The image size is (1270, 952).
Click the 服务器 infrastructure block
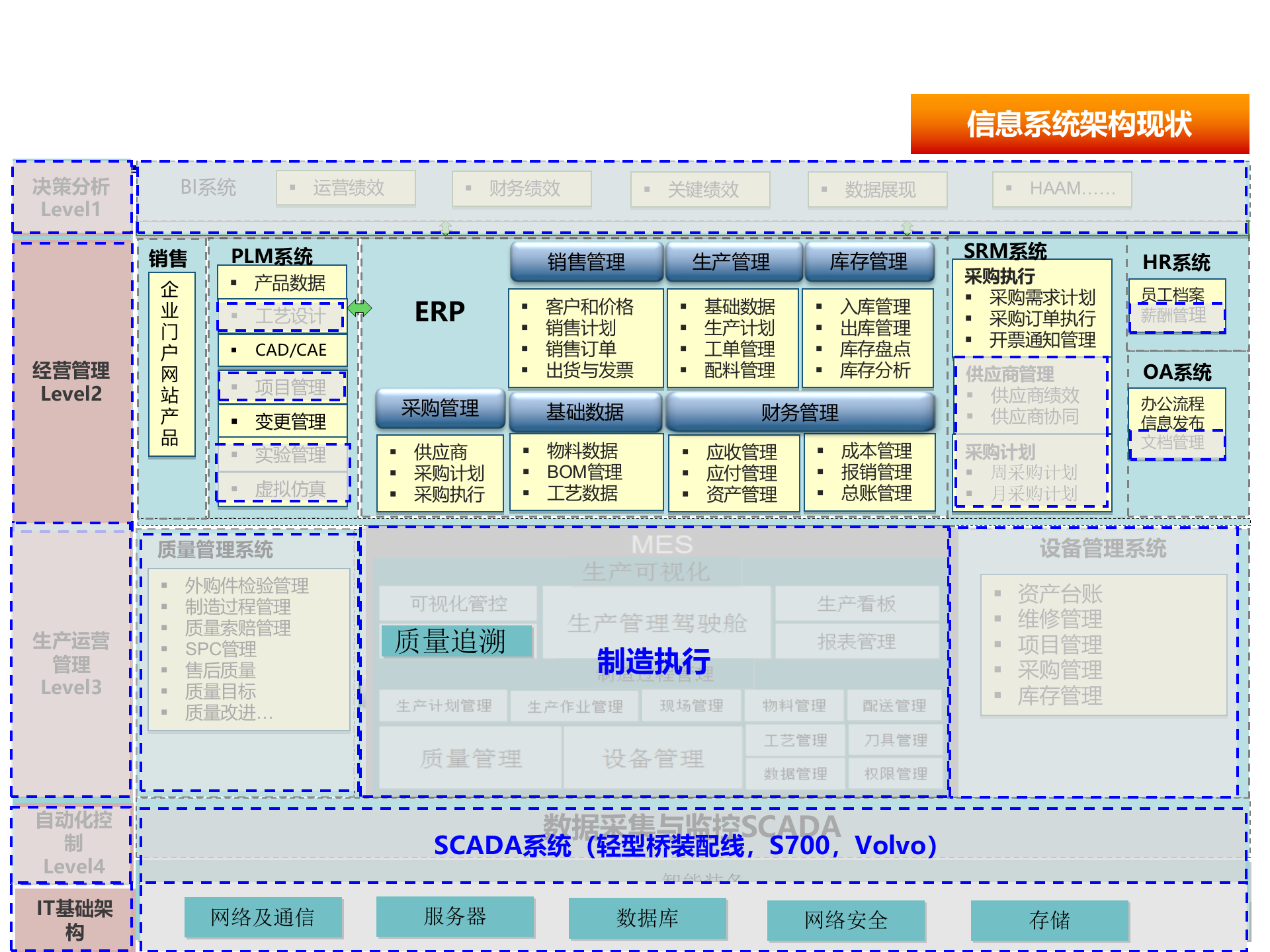pyautogui.click(x=455, y=917)
